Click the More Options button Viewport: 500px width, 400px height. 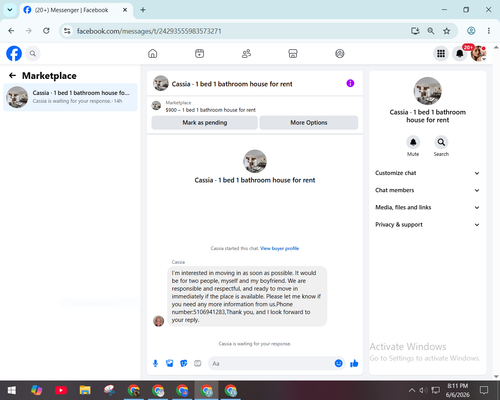pos(309,122)
